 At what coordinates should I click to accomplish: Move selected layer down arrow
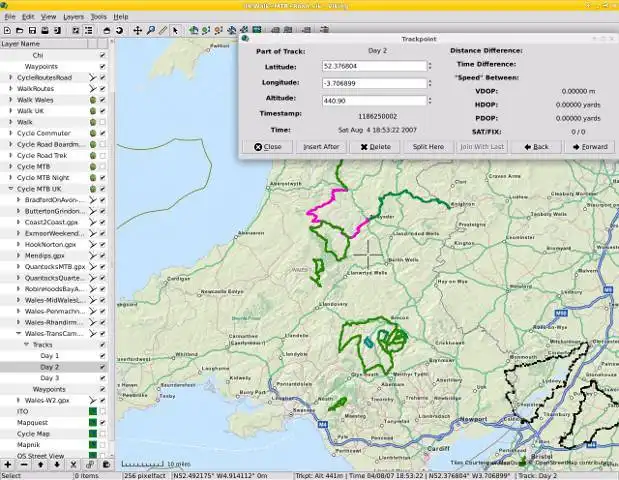click(57, 465)
